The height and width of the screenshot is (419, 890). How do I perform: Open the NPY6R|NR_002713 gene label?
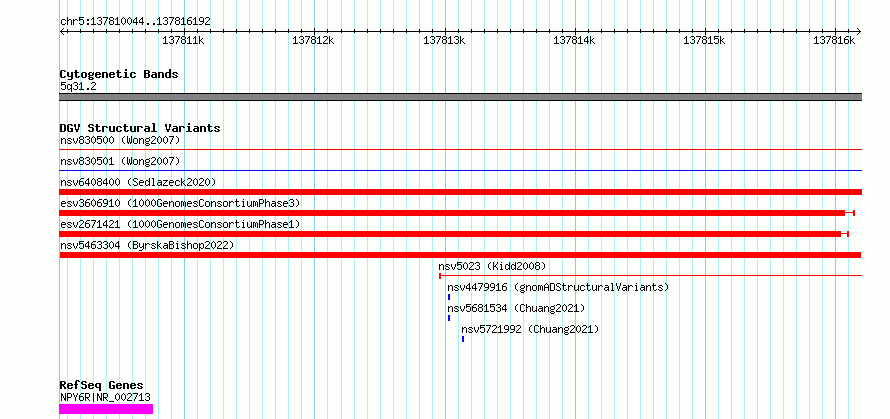tap(106, 397)
